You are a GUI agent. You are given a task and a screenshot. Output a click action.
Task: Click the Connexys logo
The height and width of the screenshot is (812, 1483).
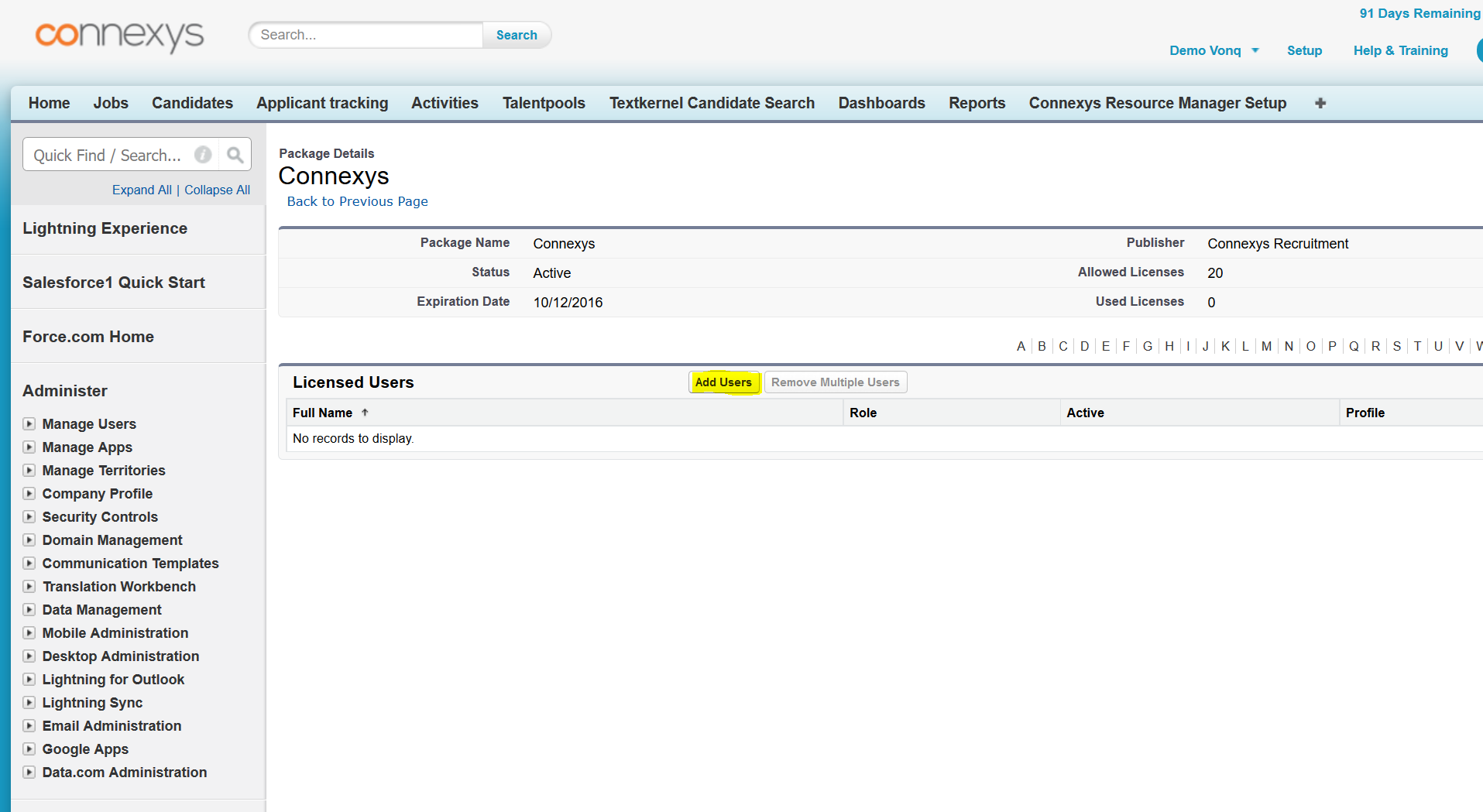[120, 36]
